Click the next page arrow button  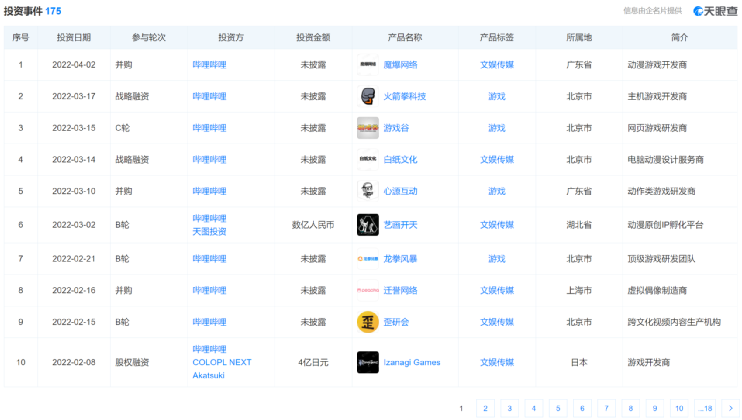coord(730,408)
